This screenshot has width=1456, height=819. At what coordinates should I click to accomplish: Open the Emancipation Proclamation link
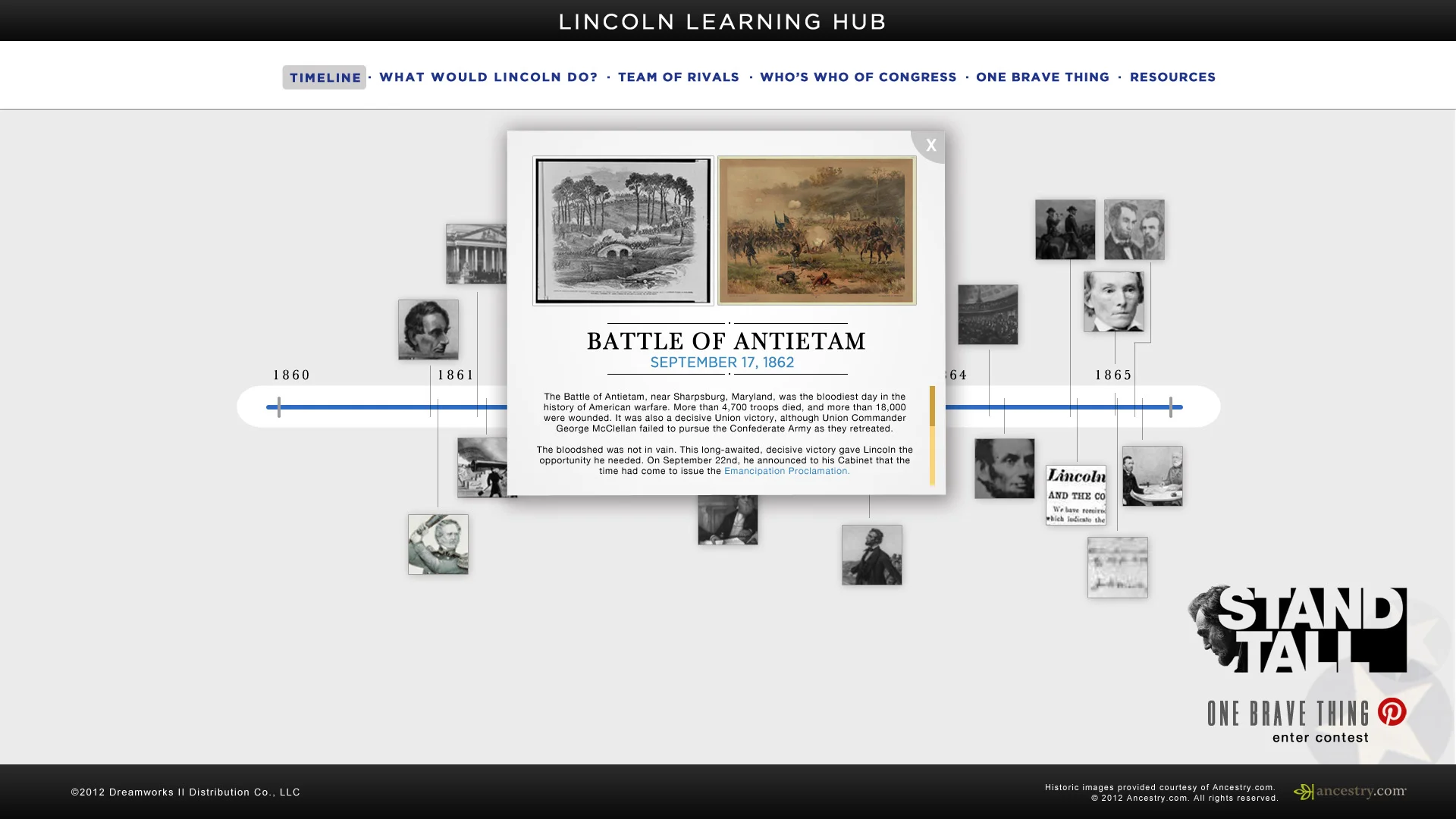(786, 470)
